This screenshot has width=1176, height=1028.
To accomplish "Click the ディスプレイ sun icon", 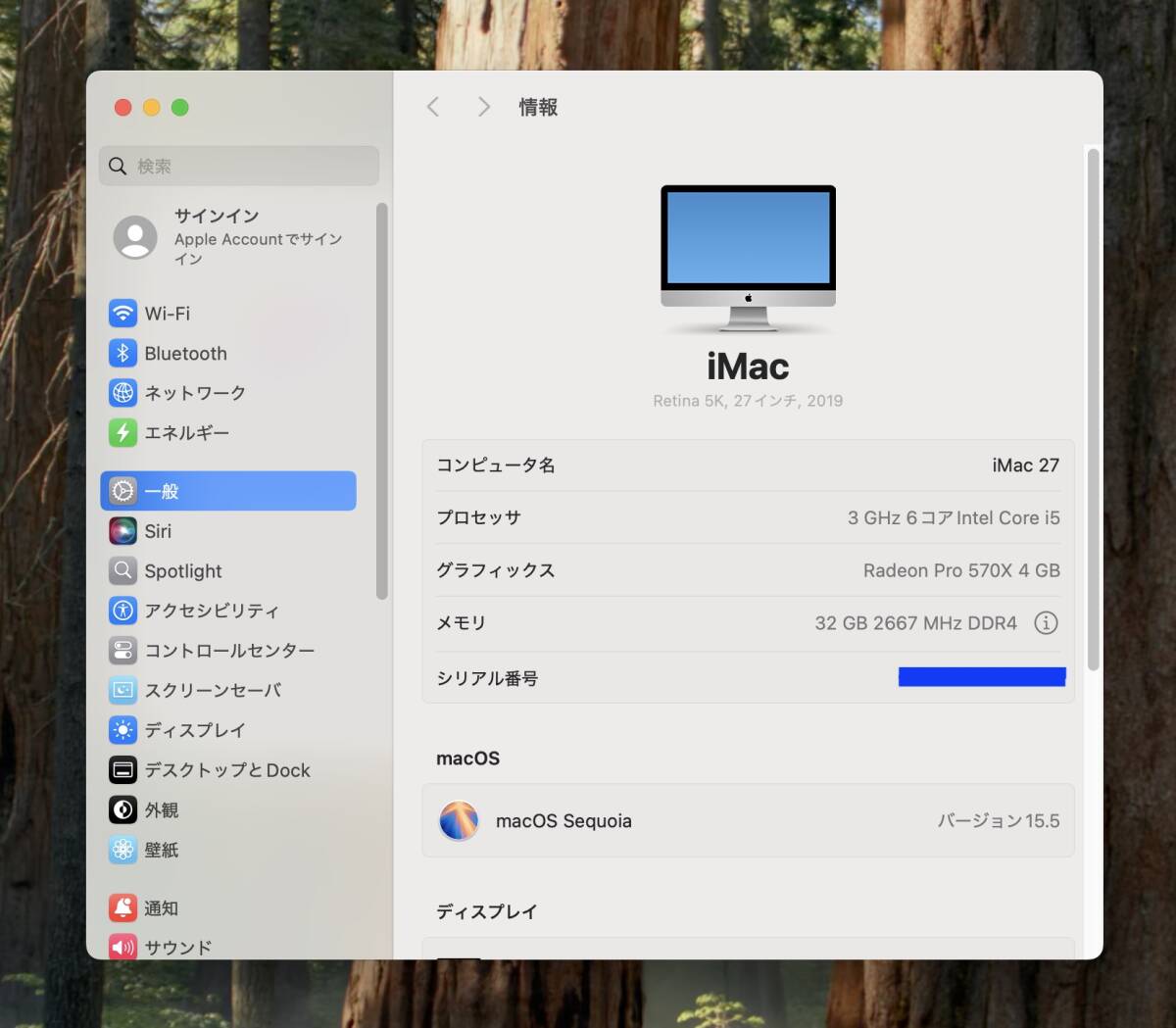I will tap(122, 730).
